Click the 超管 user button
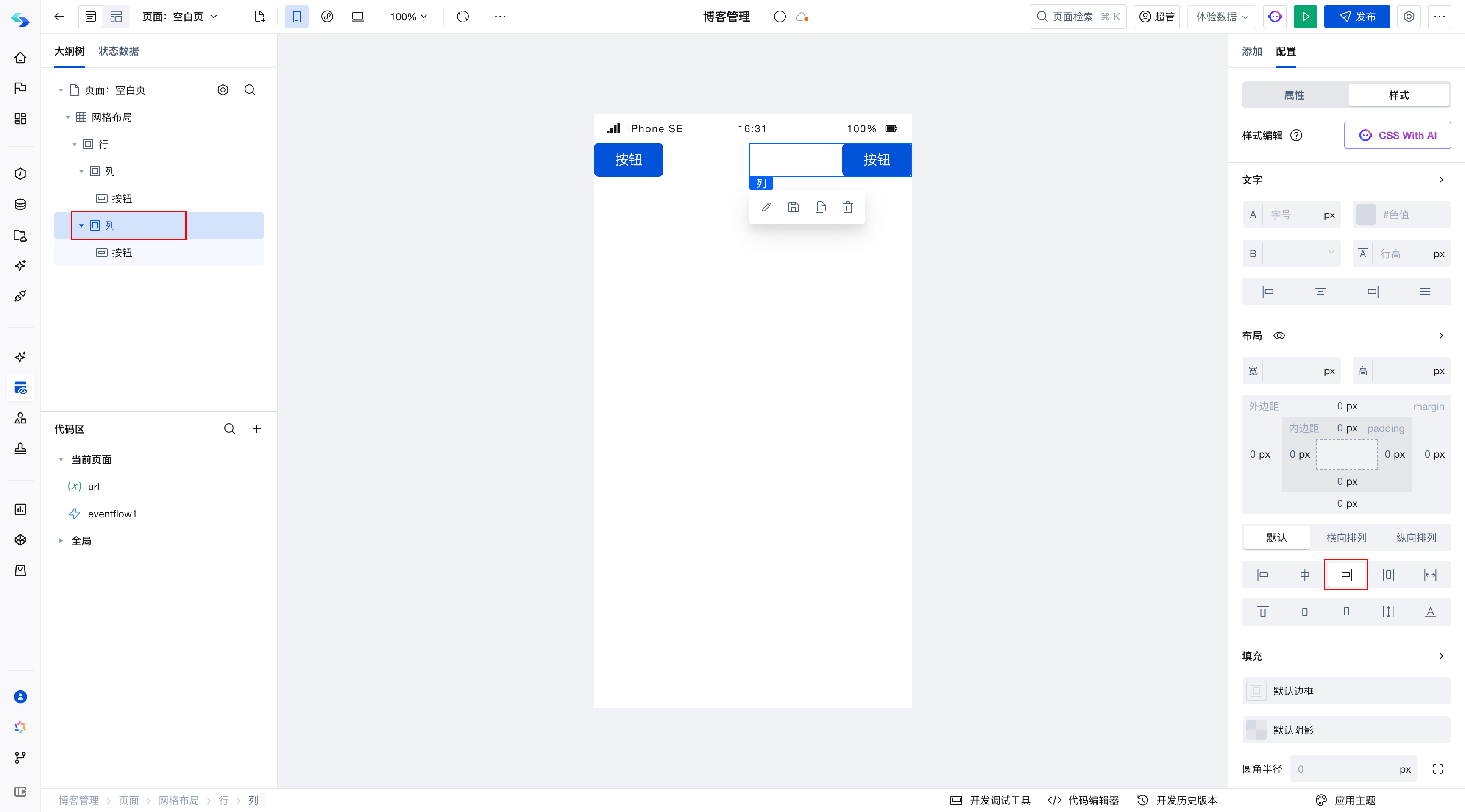The height and width of the screenshot is (812, 1465). click(x=1157, y=17)
